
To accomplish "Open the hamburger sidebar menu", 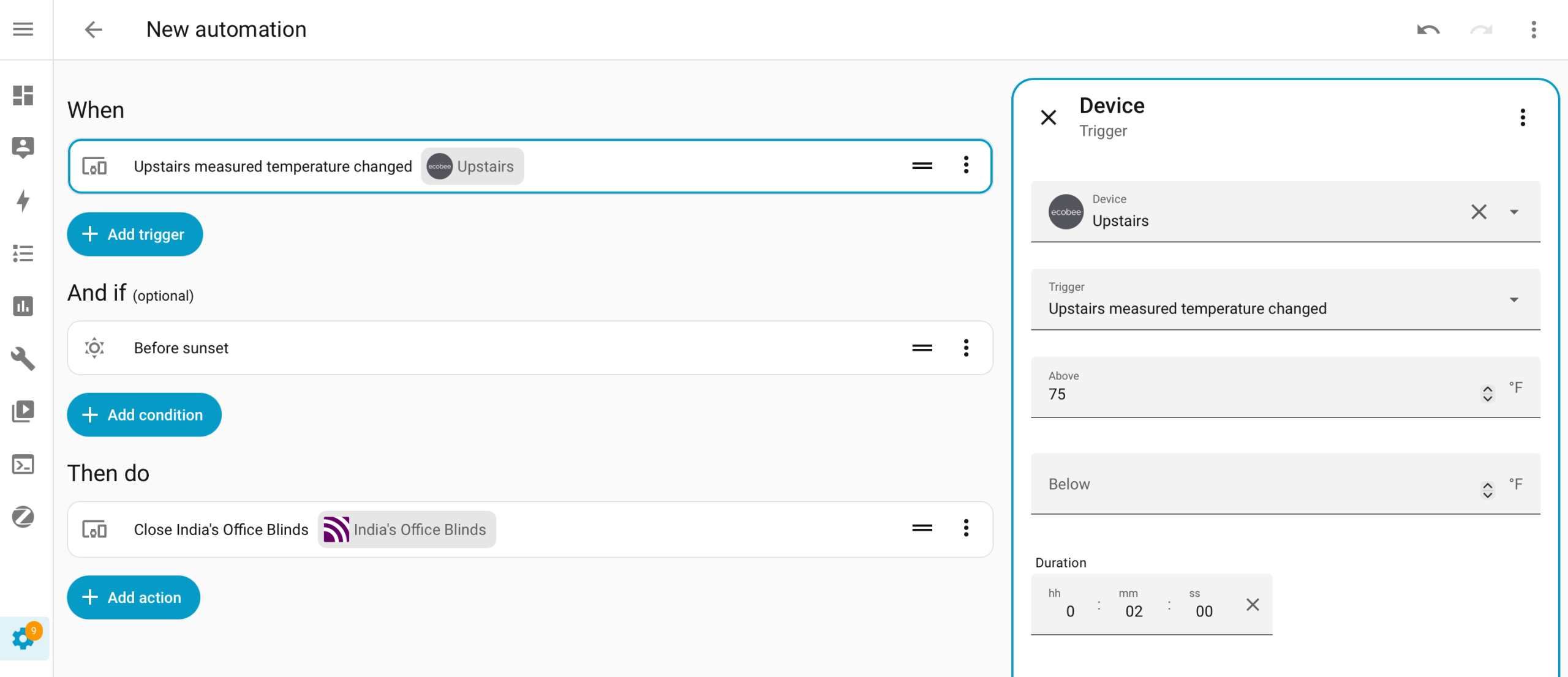I will coord(23,29).
